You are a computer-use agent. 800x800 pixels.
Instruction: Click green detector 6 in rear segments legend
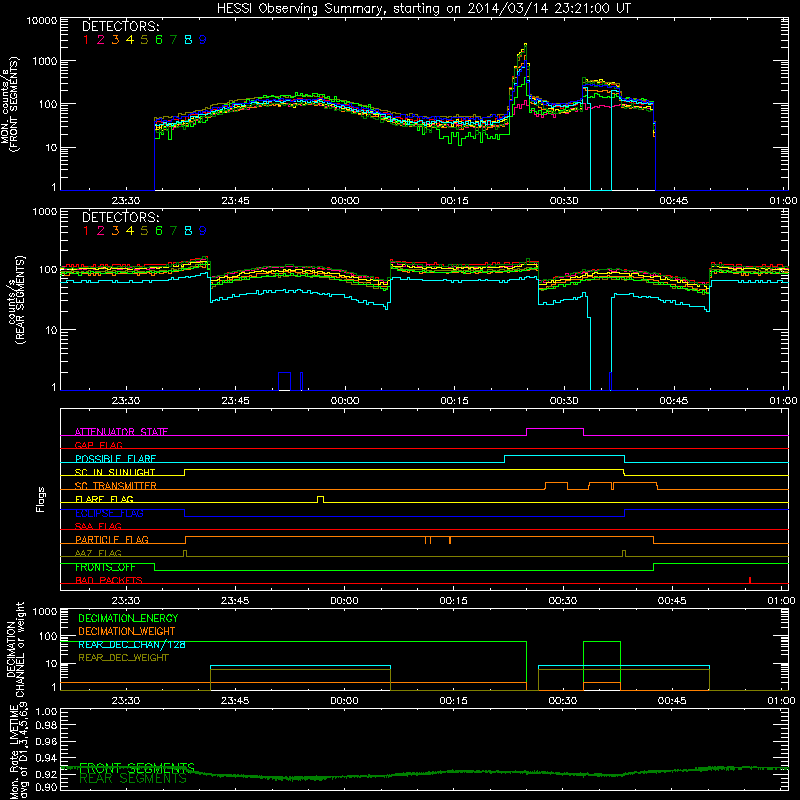(x=159, y=231)
